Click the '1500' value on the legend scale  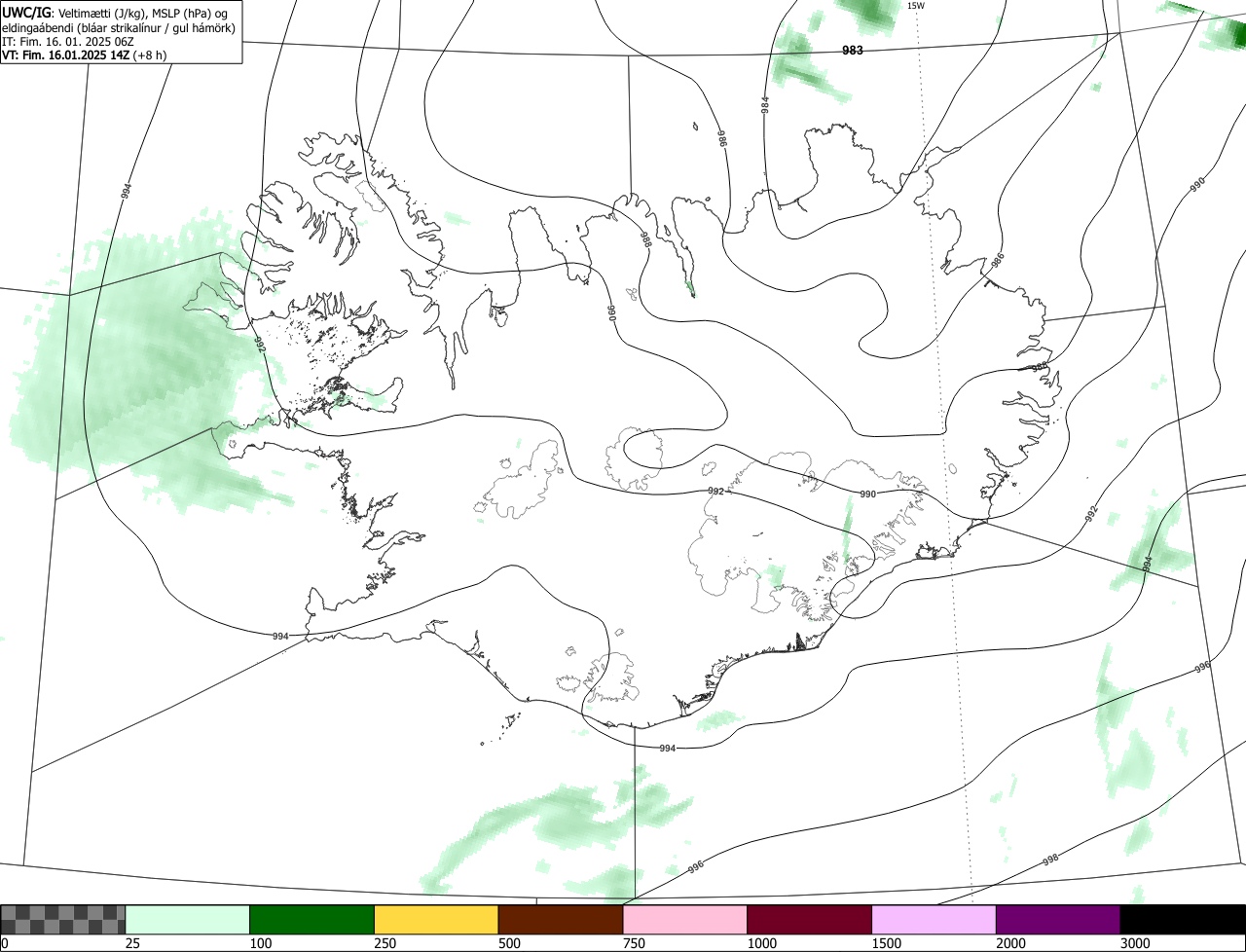pyautogui.click(x=886, y=944)
